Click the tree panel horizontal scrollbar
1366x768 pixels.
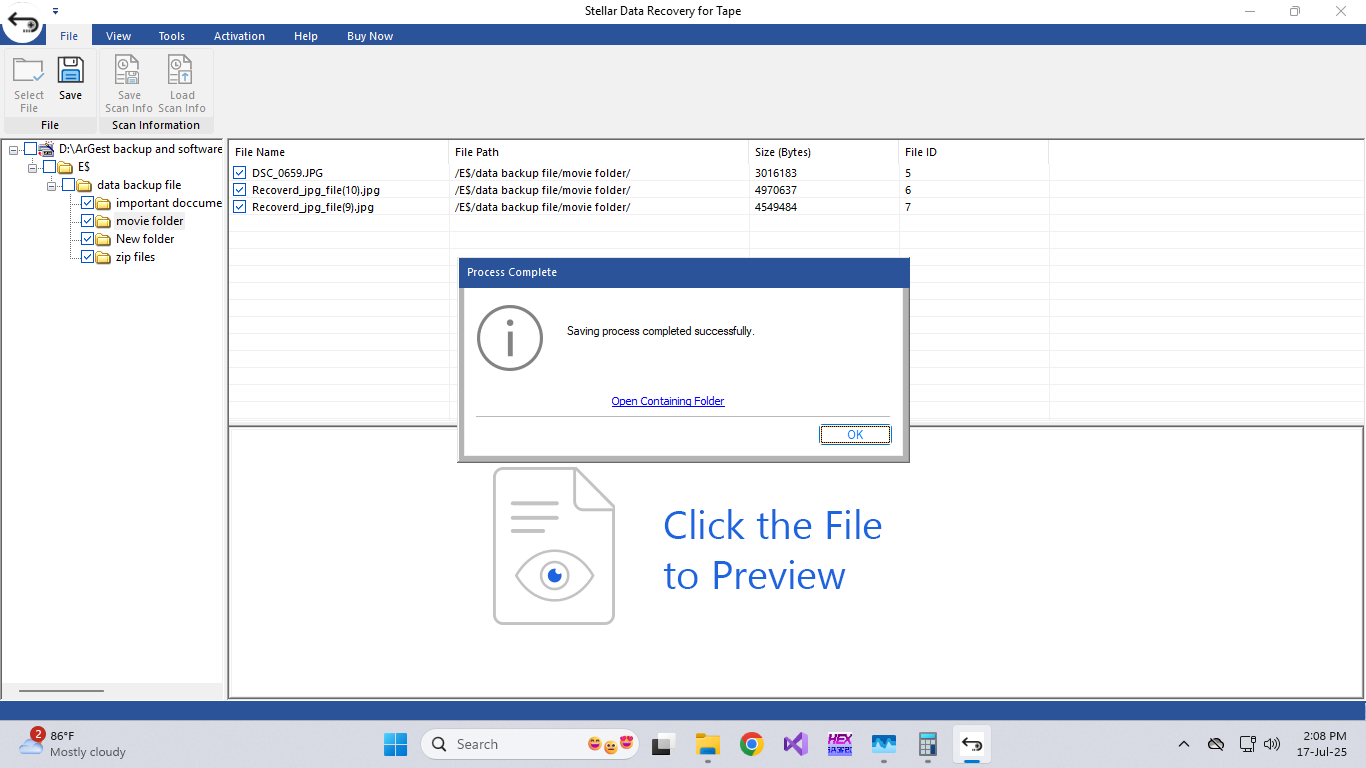(x=61, y=691)
